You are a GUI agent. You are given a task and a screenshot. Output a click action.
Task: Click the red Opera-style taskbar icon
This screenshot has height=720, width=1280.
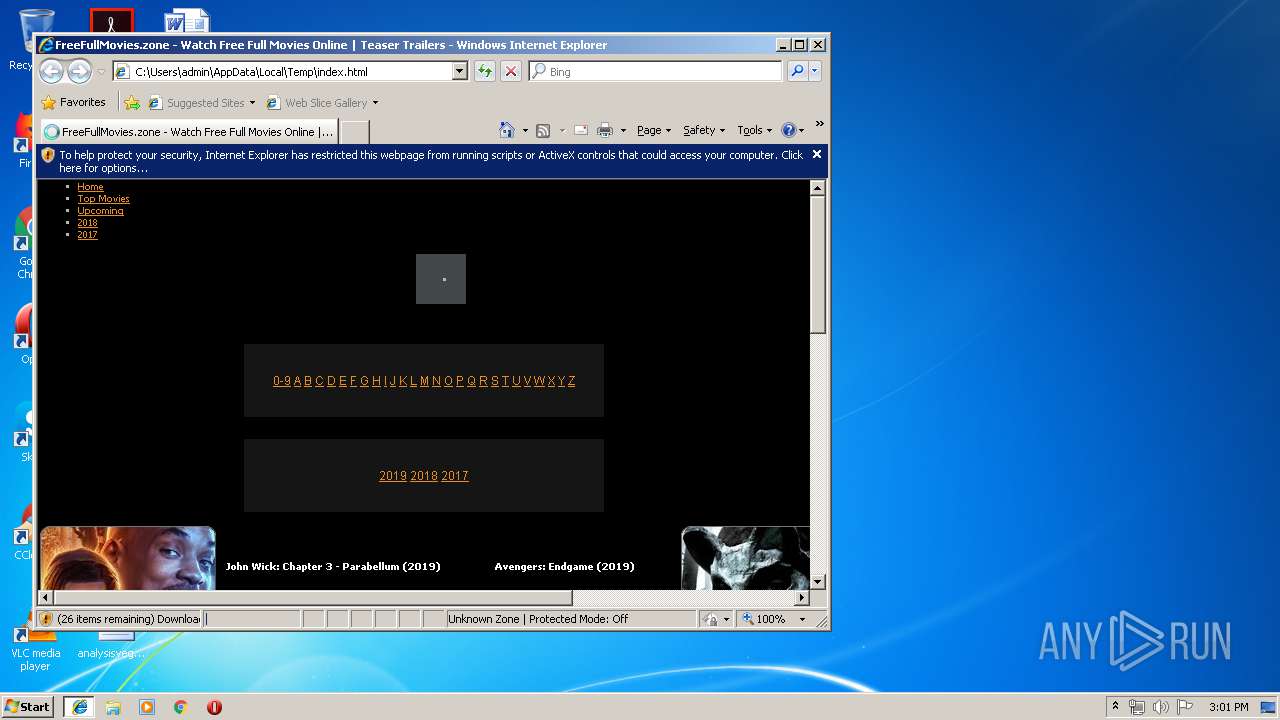click(x=214, y=707)
